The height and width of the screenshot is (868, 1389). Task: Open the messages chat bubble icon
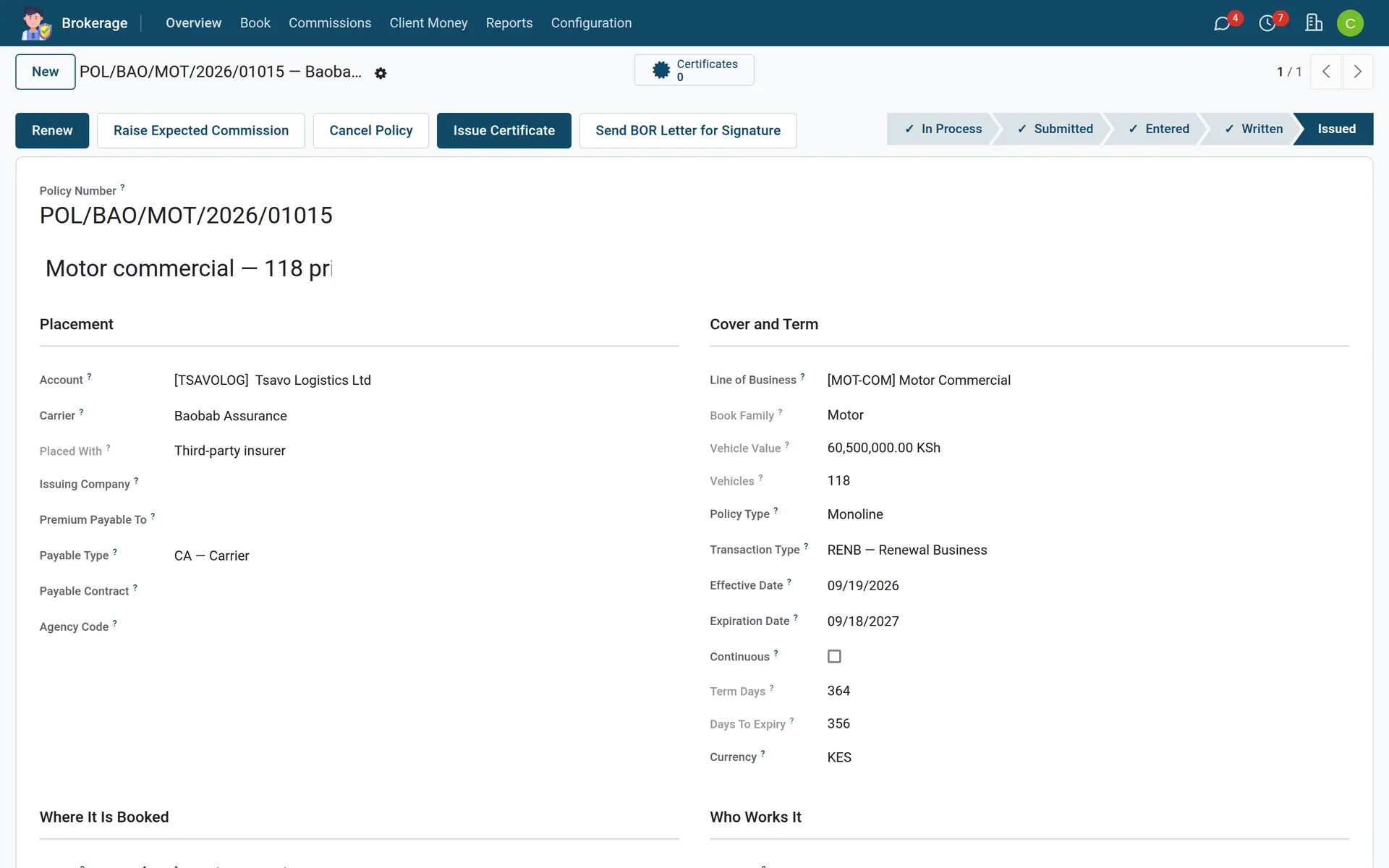(1222, 23)
